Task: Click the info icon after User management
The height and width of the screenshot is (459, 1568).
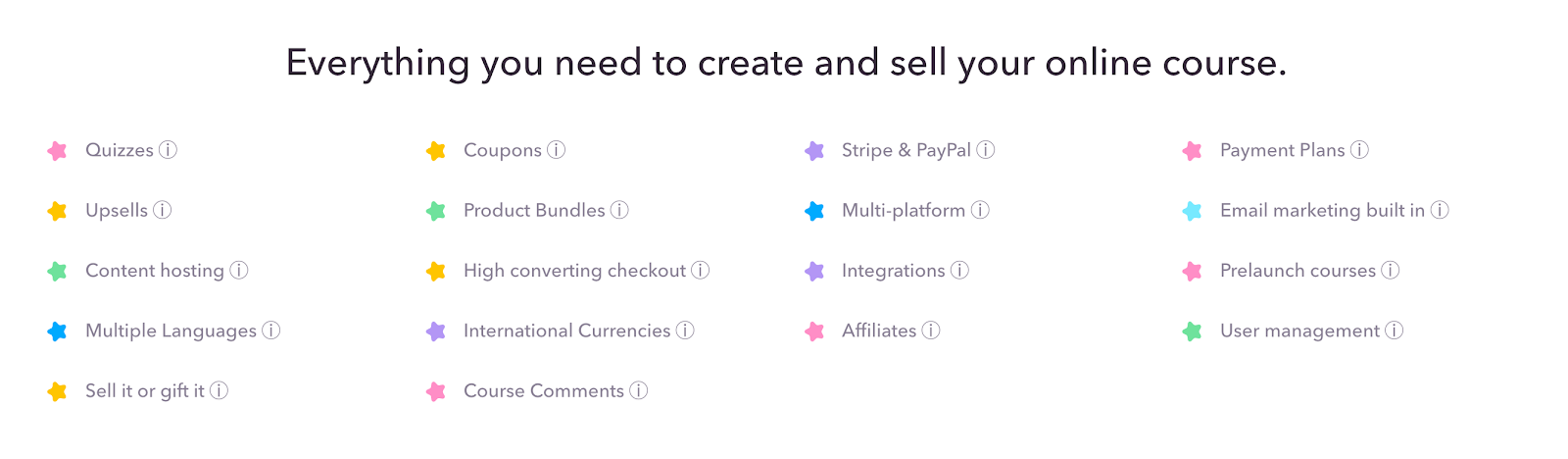Action: pyautogui.click(x=1395, y=331)
